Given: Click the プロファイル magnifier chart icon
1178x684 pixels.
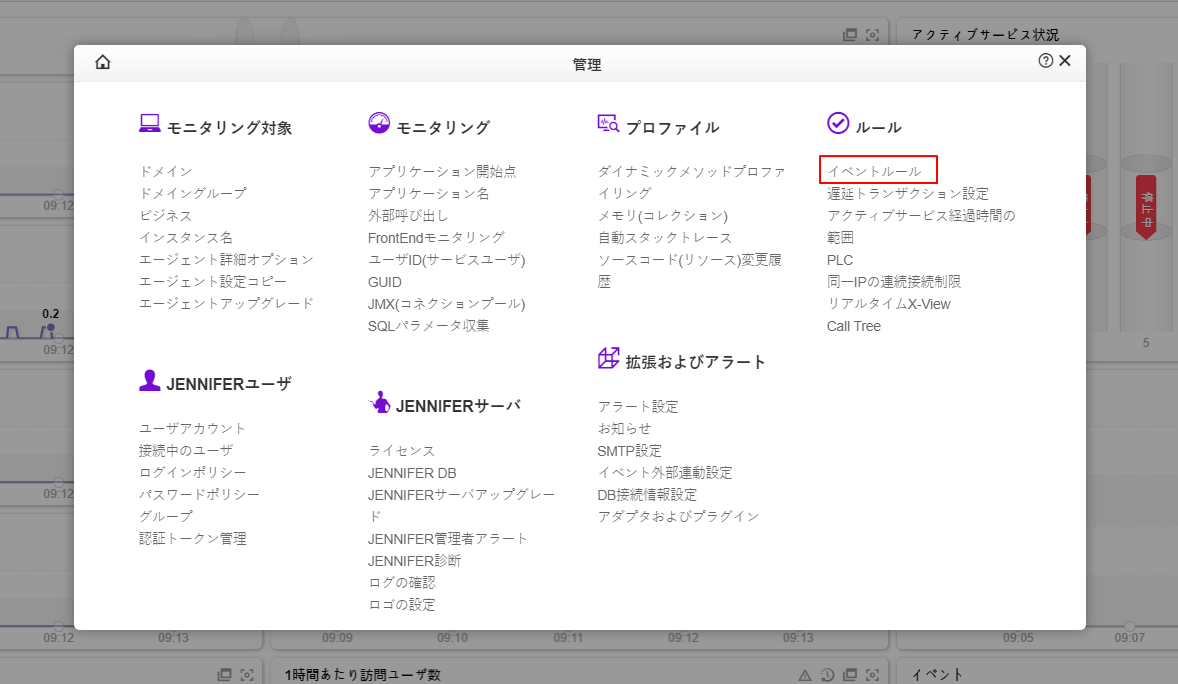Looking at the screenshot, I should tap(608, 124).
